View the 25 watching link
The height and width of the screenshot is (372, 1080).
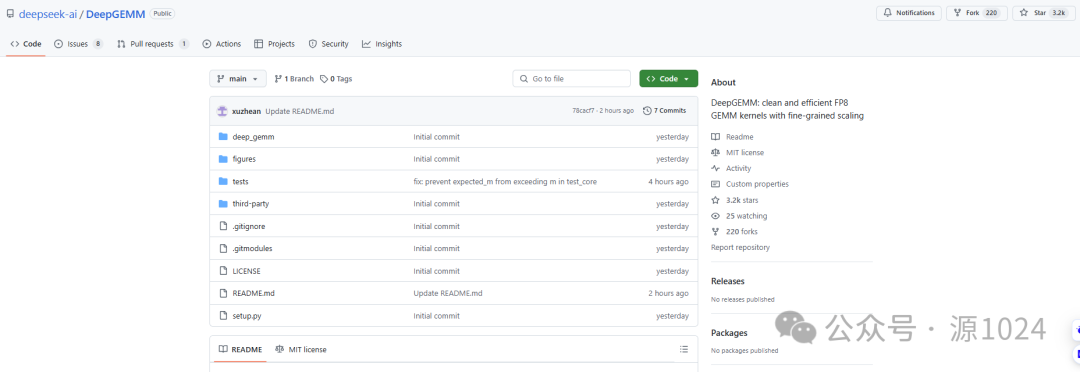click(740, 216)
